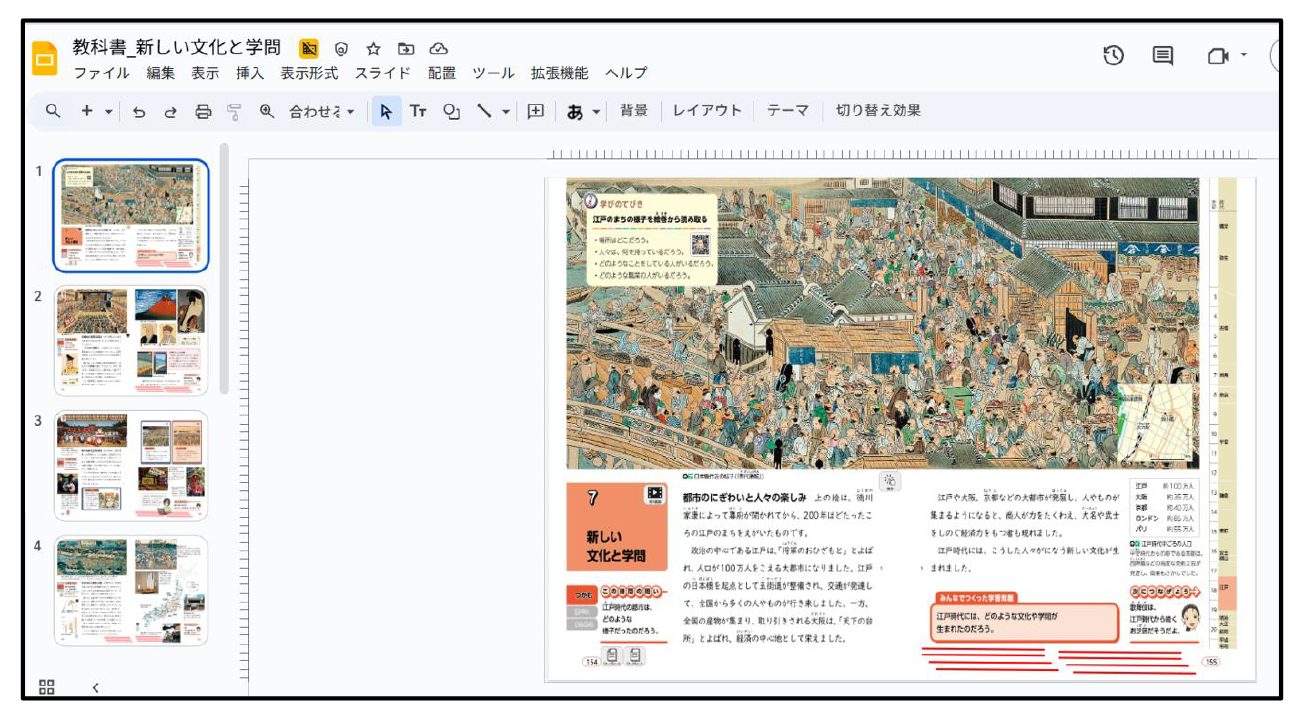Open grid view of slides

point(46,686)
